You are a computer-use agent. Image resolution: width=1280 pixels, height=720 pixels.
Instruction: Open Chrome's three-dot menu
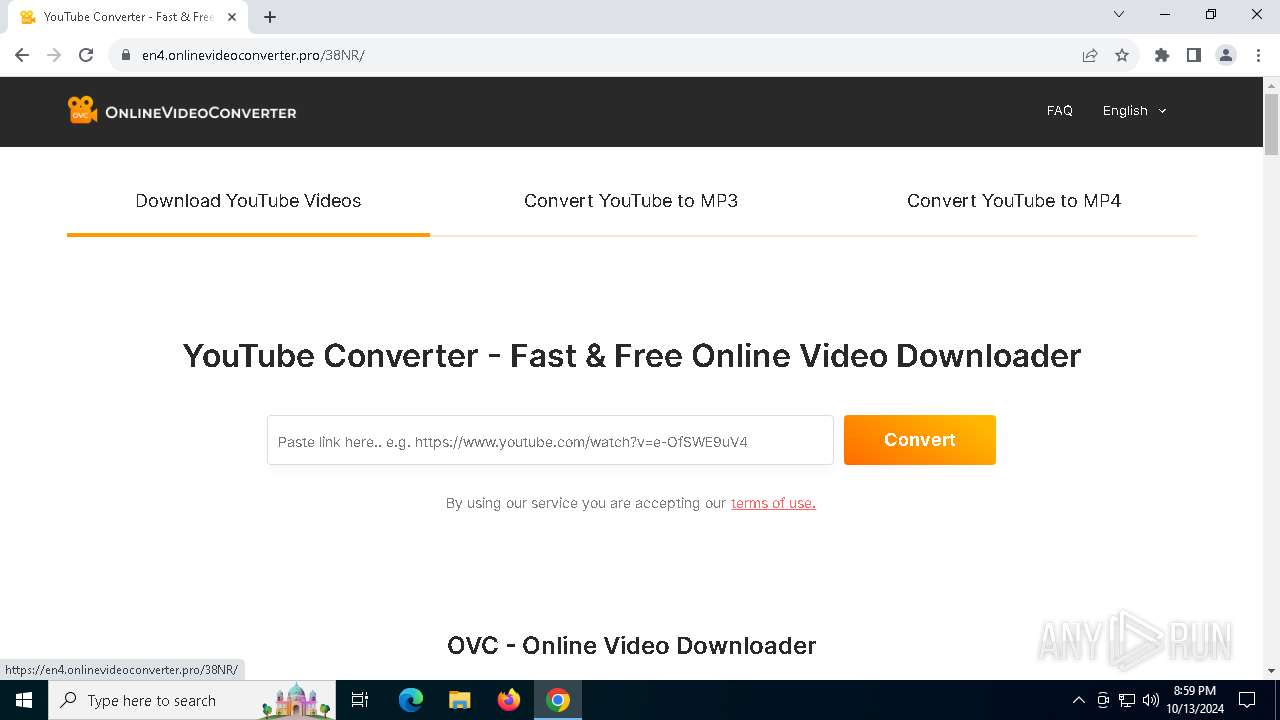pyautogui.click(x=1258, y=55)
